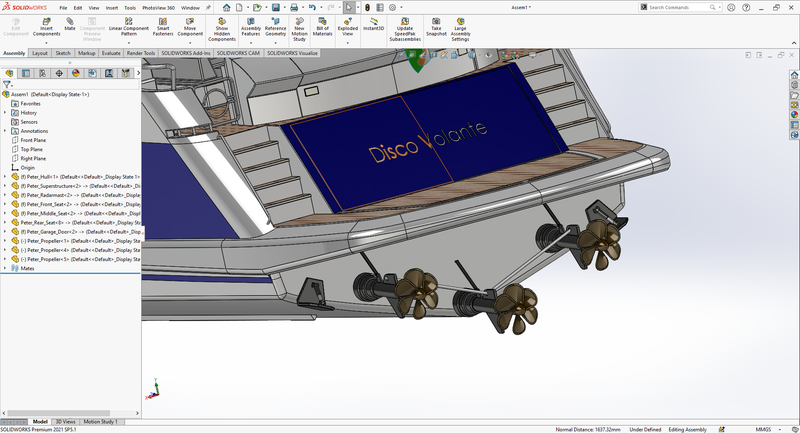Expand the History folder in the tree
The height and width of the screenshot is (433, 800).
(5, 113)
